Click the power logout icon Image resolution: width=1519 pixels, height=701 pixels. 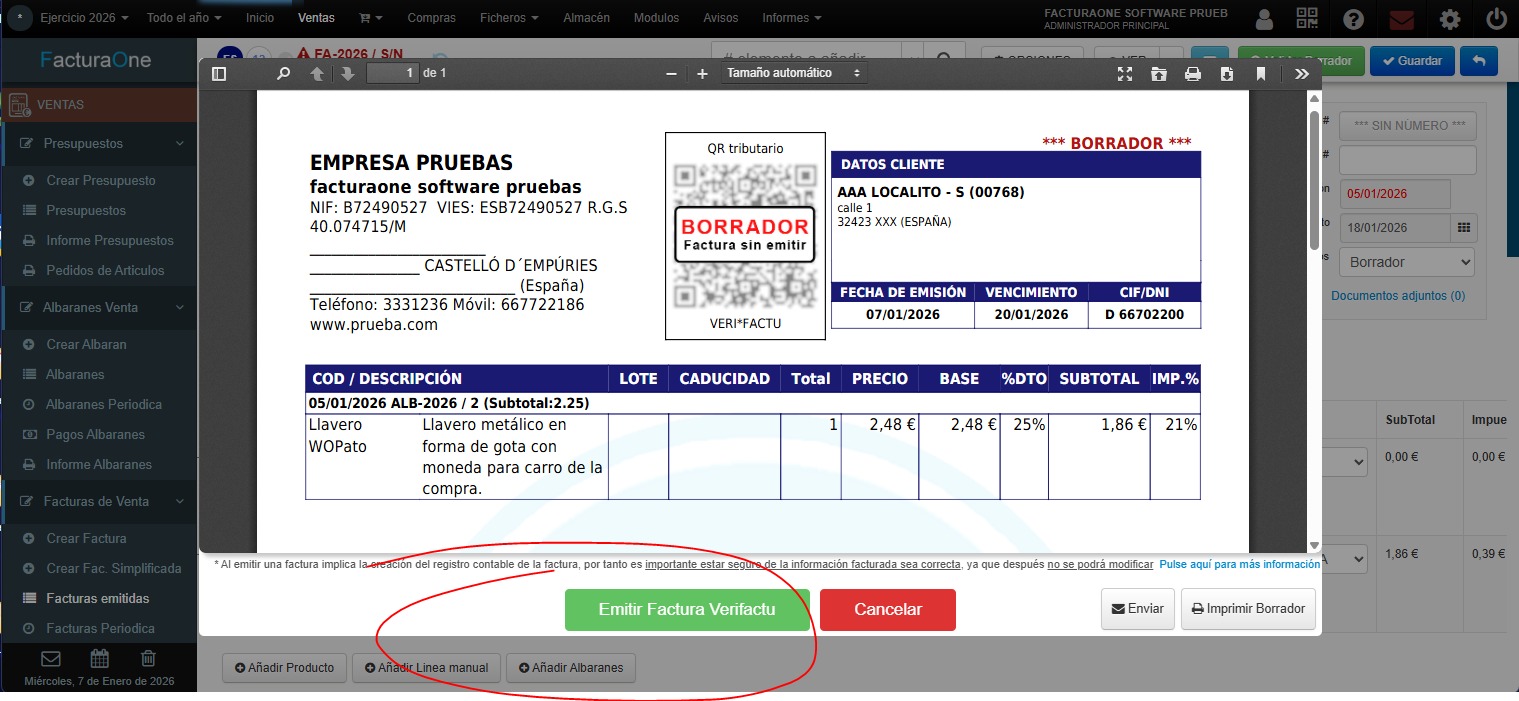click(1496, 19)
